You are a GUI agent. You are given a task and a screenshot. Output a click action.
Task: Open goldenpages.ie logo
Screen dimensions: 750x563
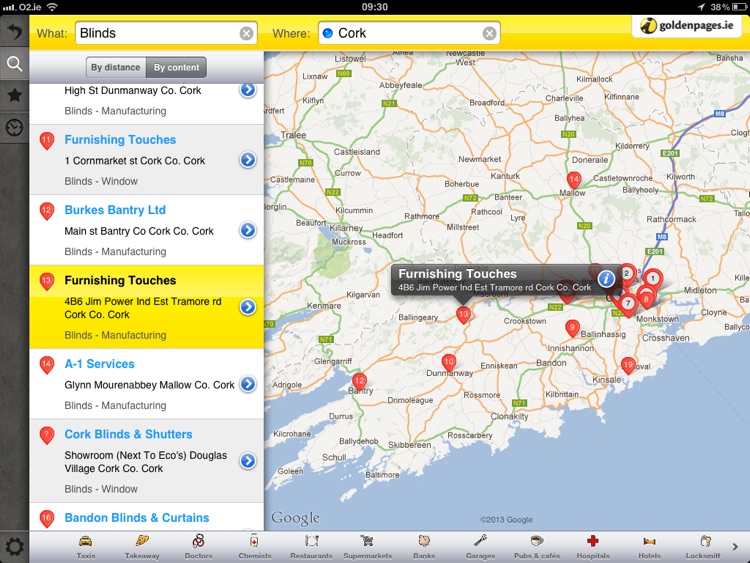tap(687, 26)
